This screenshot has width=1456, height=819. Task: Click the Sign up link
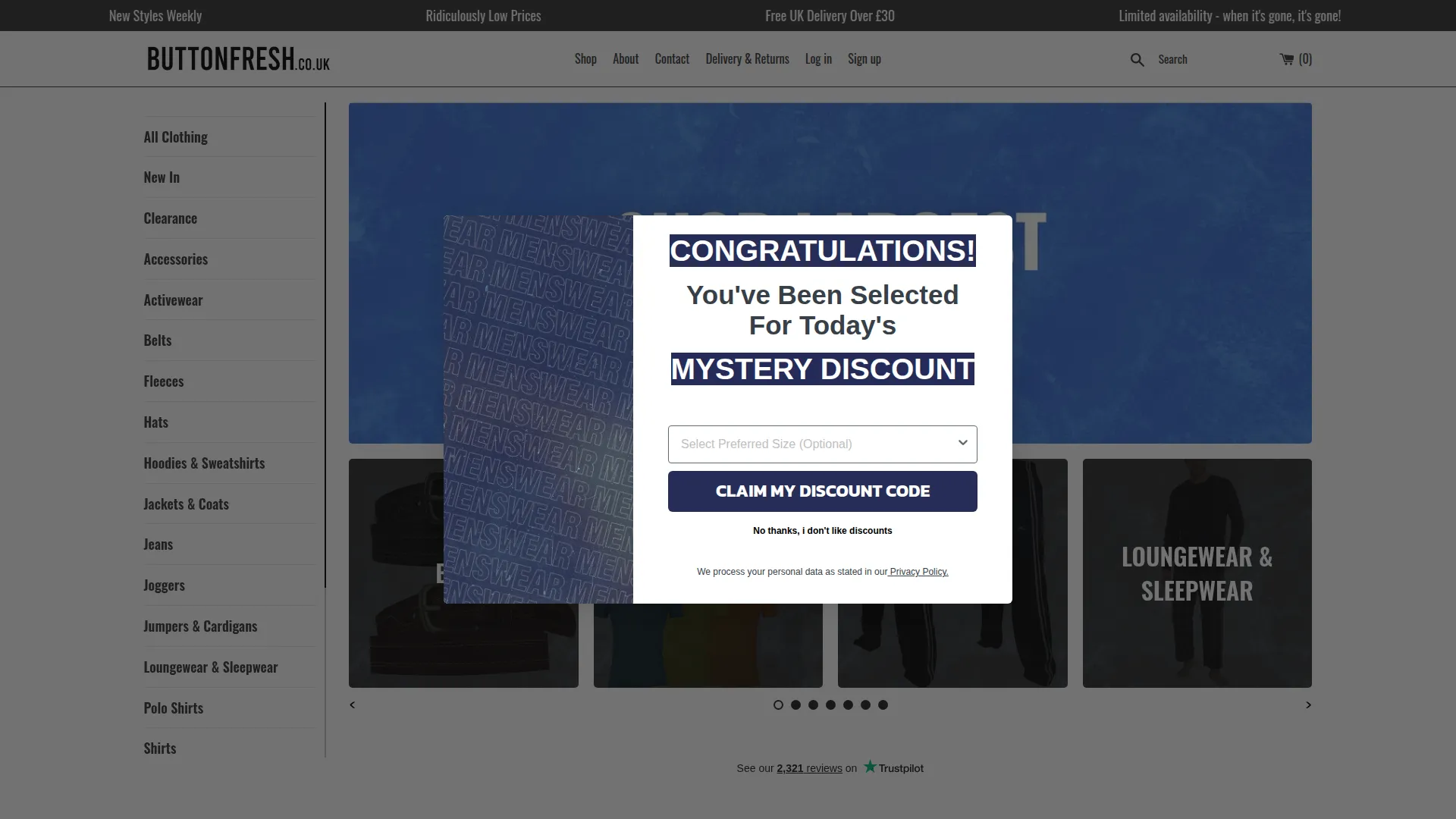tap(864, 59)
